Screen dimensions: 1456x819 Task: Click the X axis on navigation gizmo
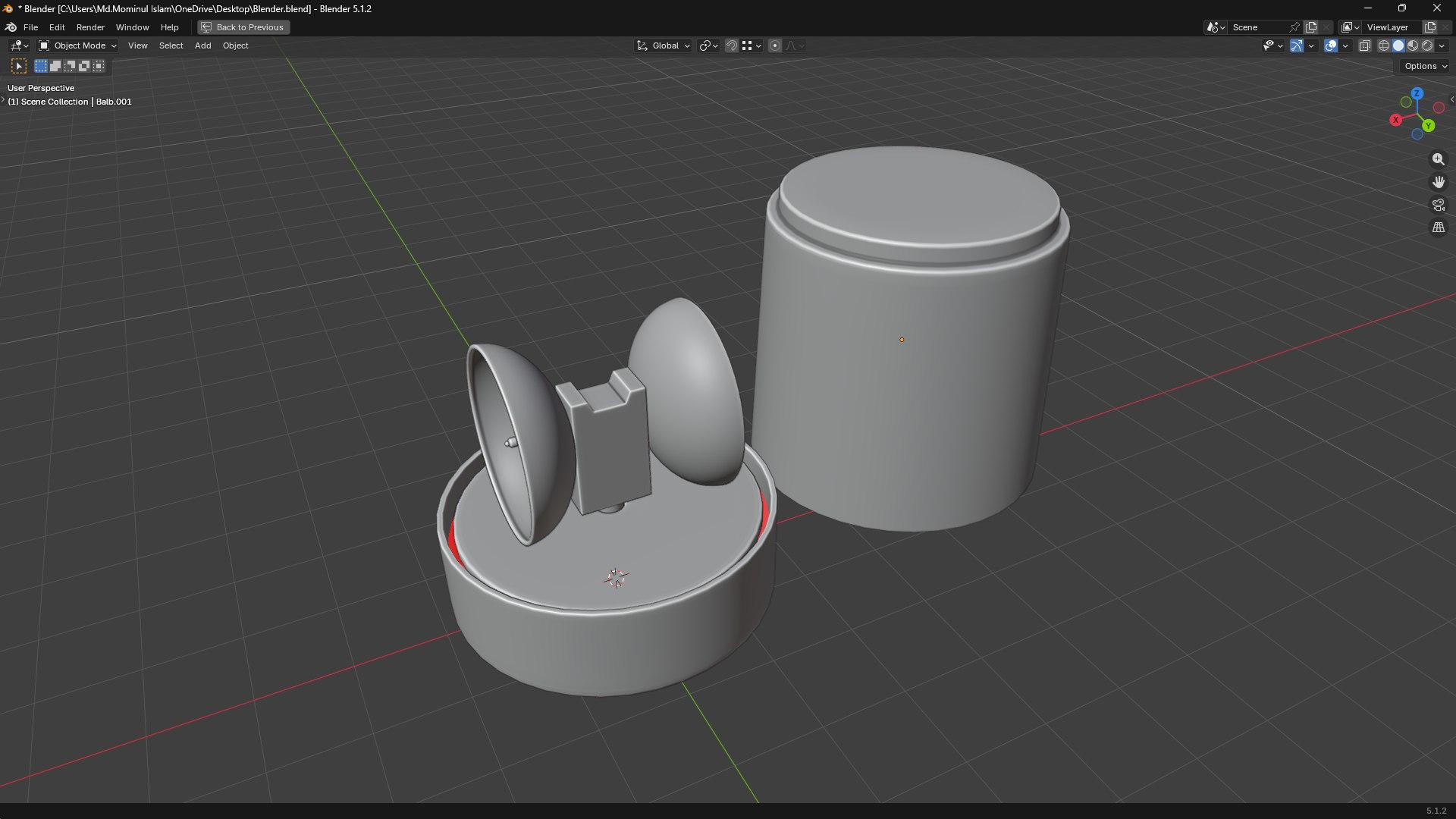tap(1395, 120)
